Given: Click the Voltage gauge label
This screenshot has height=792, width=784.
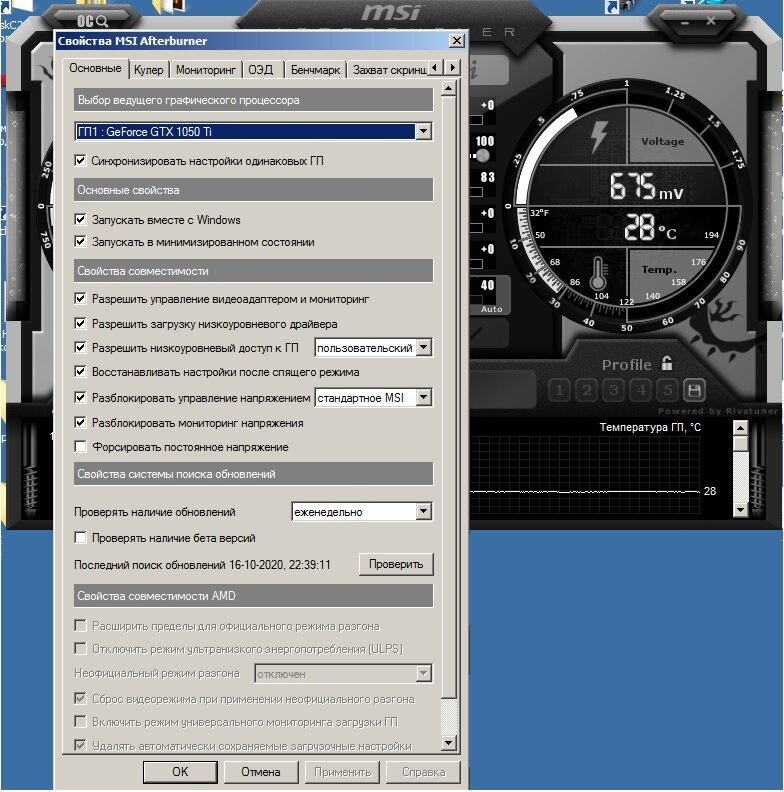Looking at the screenshot, I should click(662, 141).
